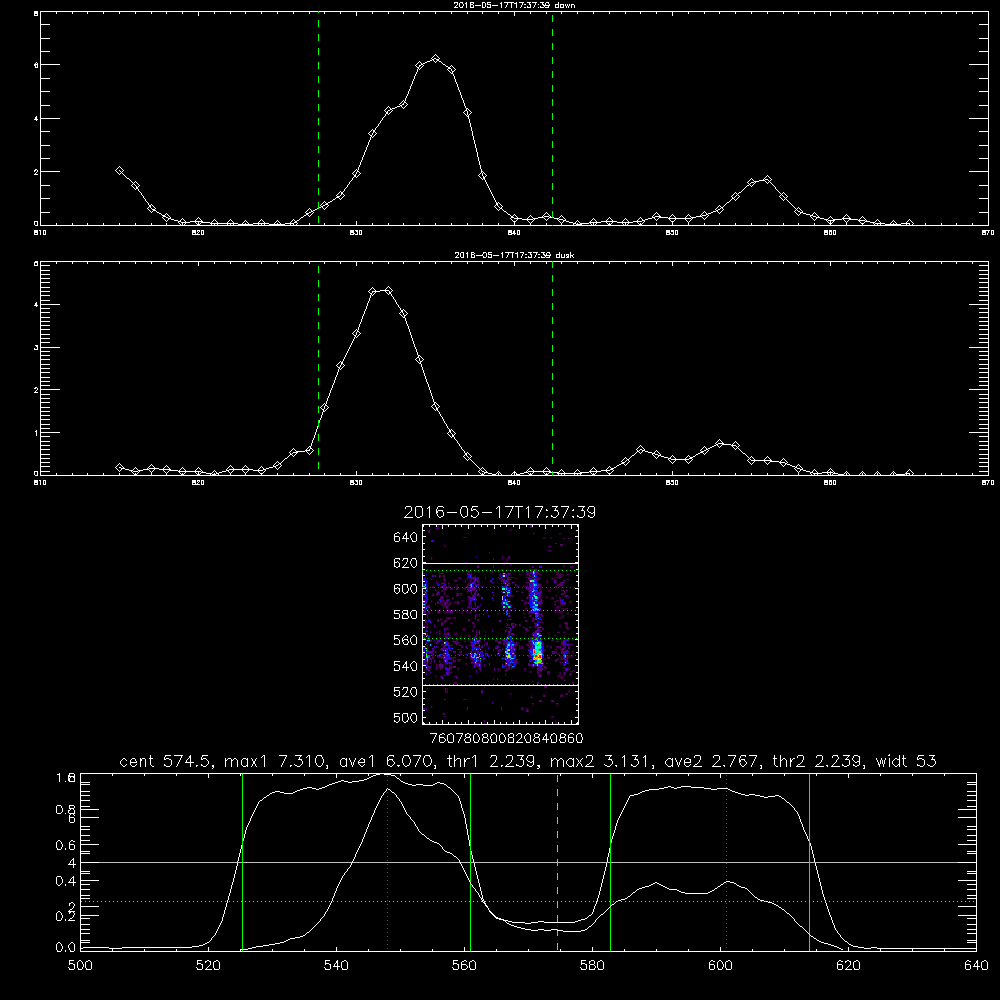Click the right red dotted line in bottom plot

click(726, 862)
